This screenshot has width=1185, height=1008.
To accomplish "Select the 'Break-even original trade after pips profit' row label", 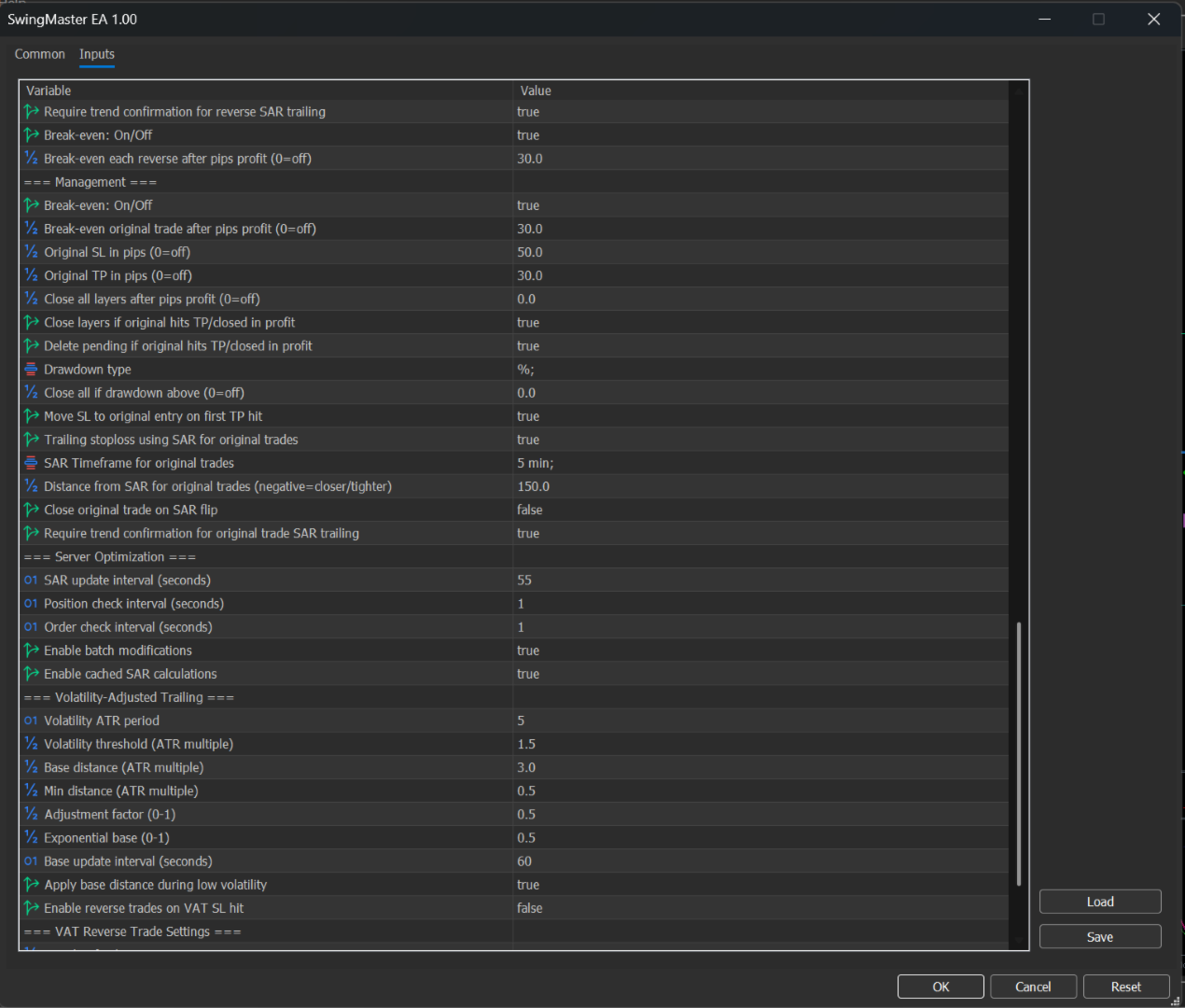I will click(x=180, y=229).
